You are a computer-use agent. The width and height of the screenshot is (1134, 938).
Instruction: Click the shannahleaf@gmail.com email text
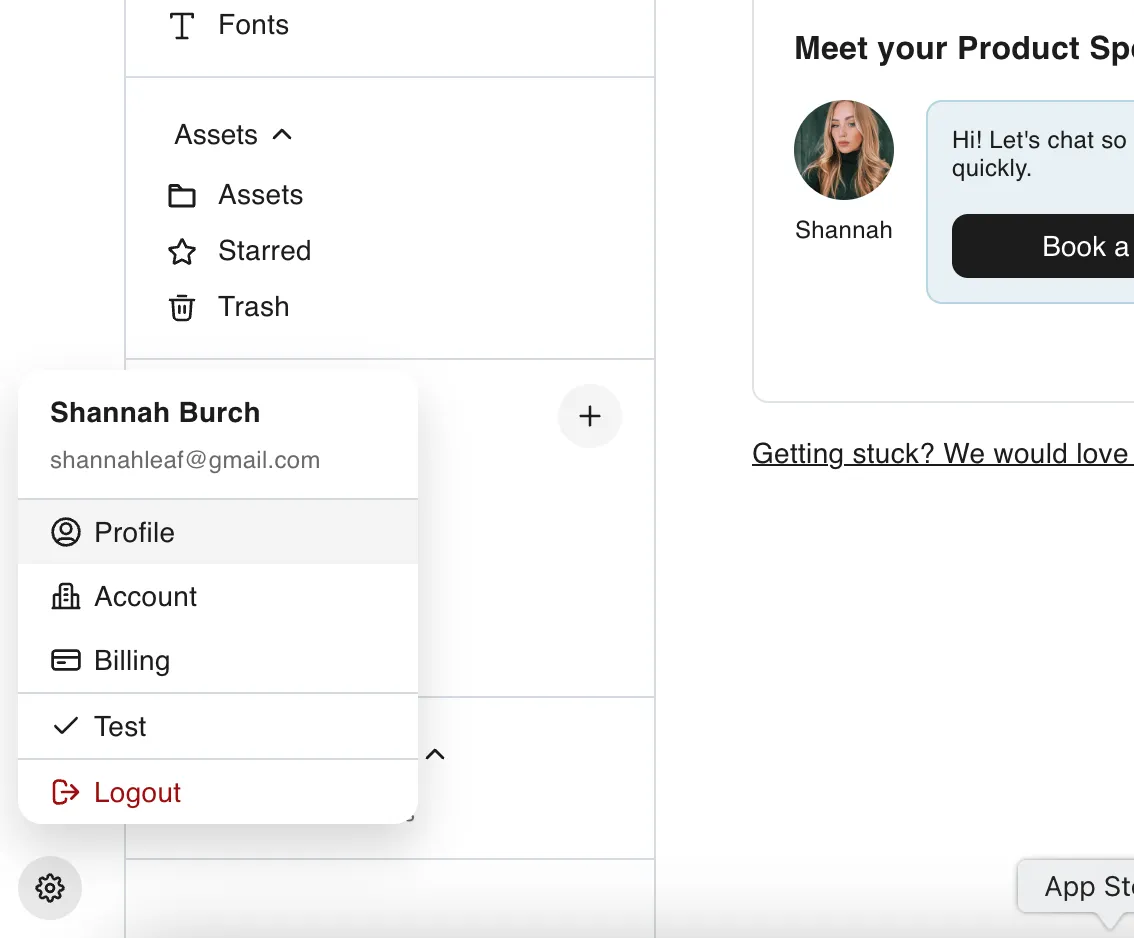tap(185, 460)
